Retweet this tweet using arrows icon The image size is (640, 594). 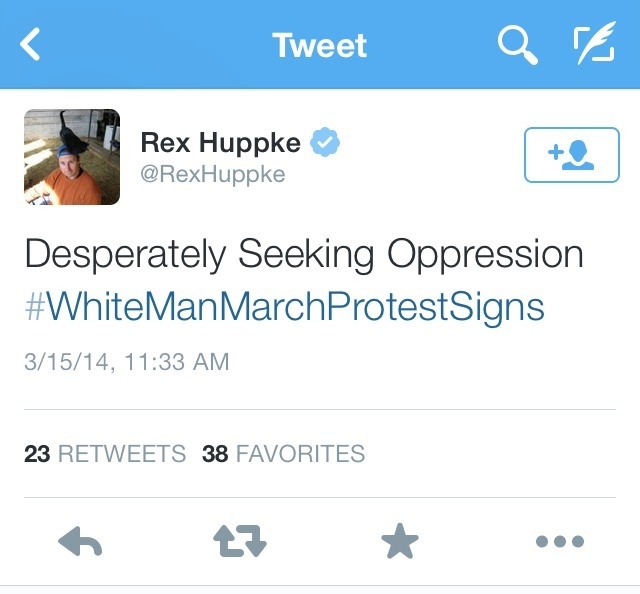[240, 542]
